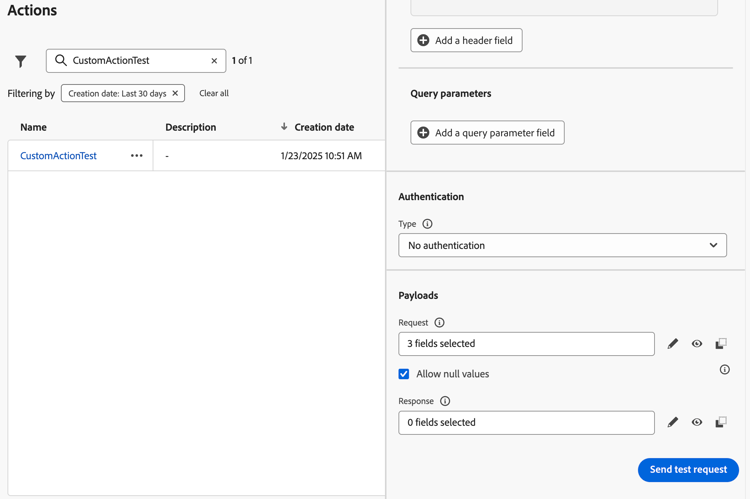Open the CustomActionTest action link

point(58,156)
